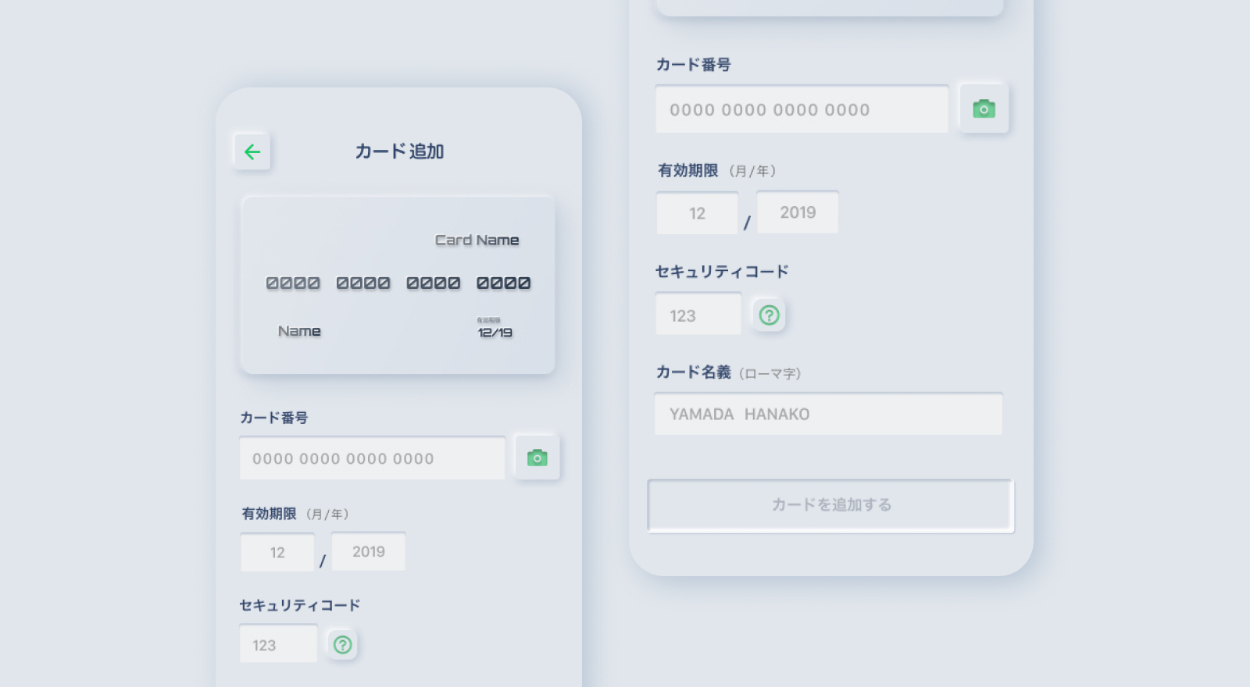Select month field '12' on the YAMADA HANAKO screen
The height and width of the screenshot is (687, 1250).
pos(697,213)
